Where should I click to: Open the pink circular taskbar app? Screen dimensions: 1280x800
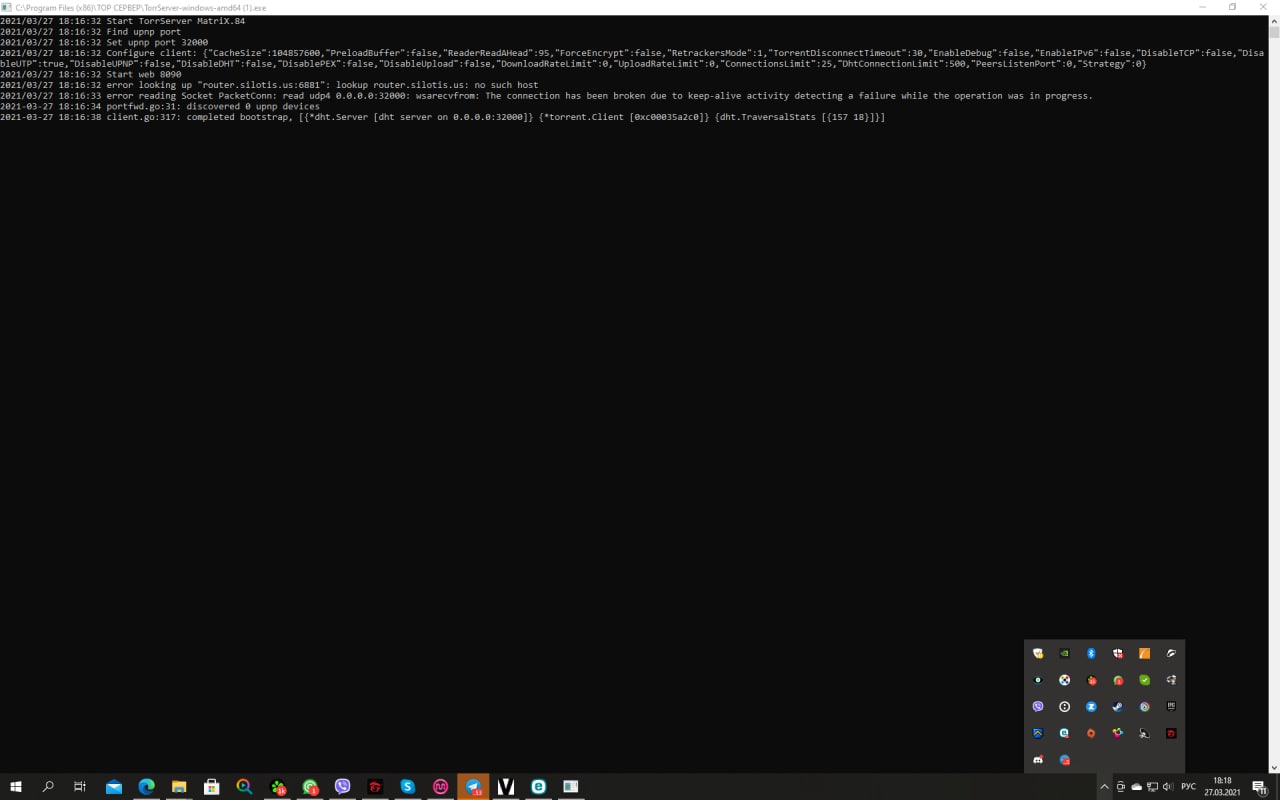tap(440, 787)
